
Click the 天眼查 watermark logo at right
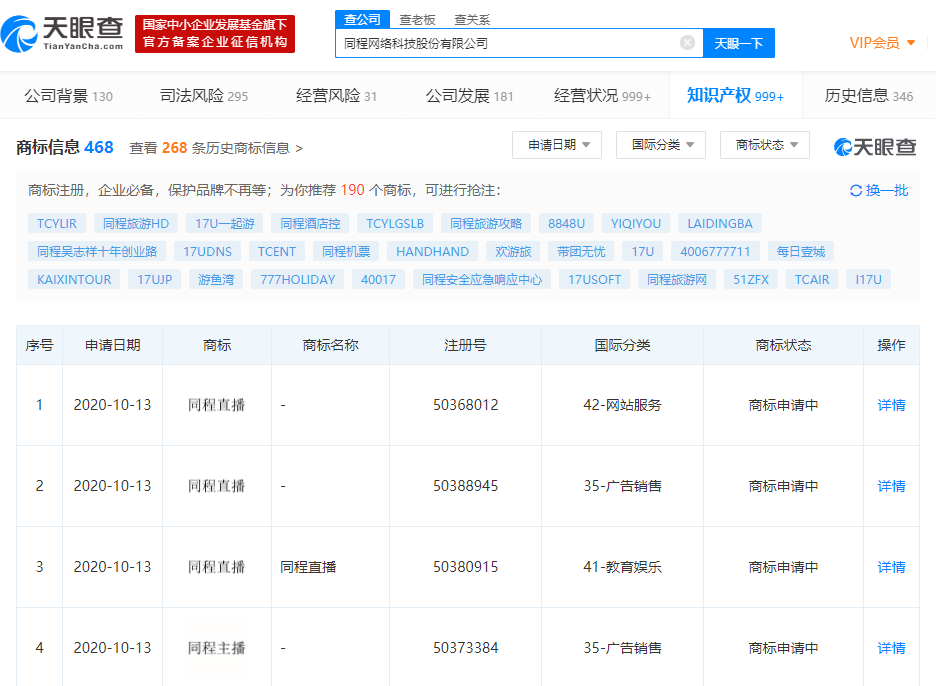tap(875, 147)
